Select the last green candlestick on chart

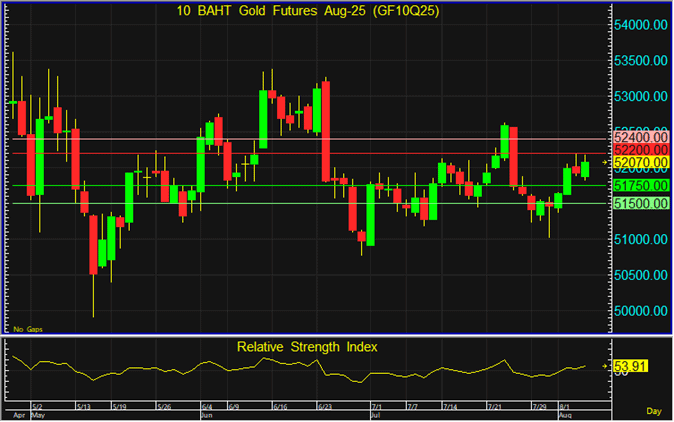pos(585,169)
